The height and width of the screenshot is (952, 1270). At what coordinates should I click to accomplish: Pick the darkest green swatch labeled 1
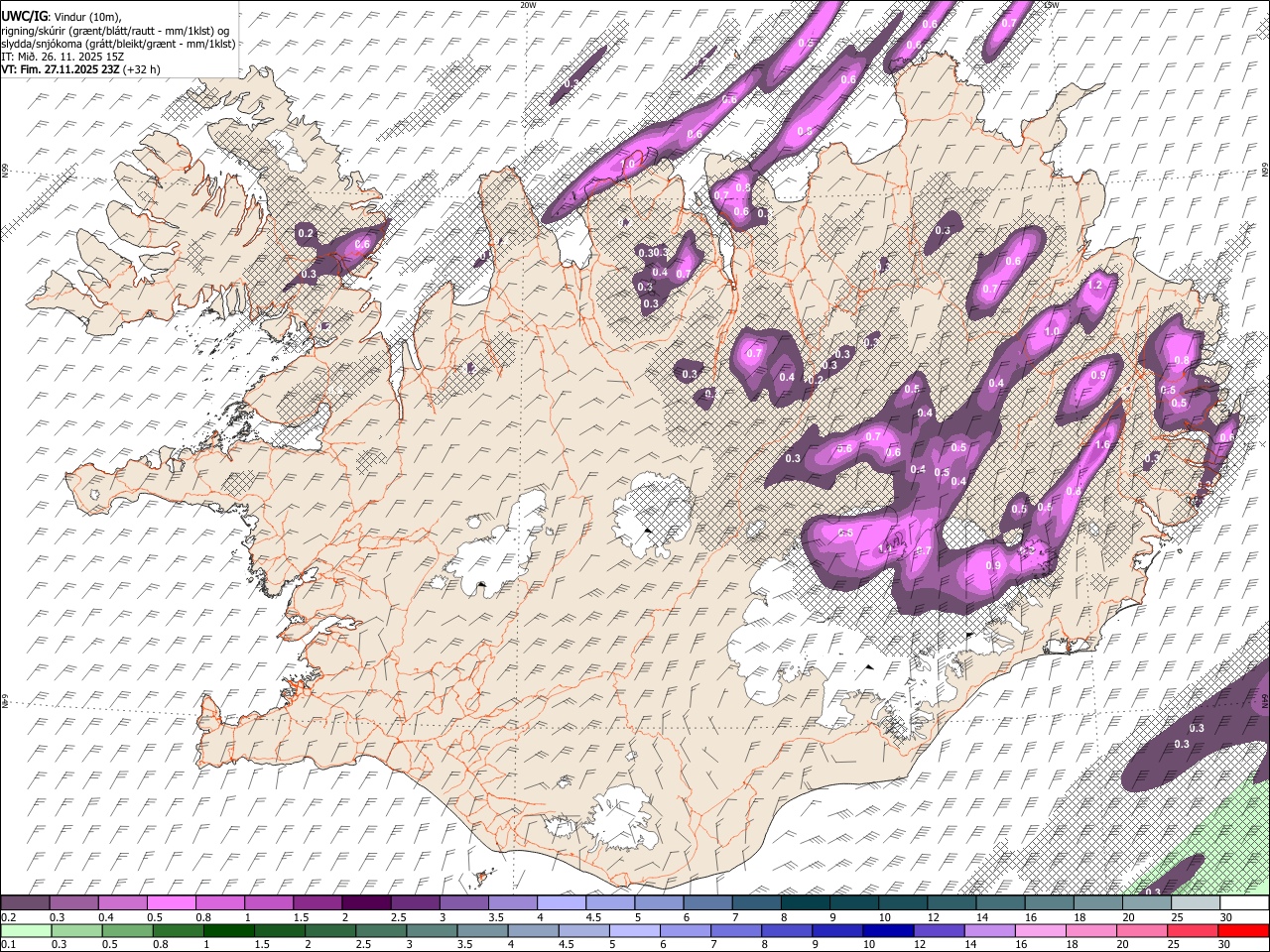(227, 931)
